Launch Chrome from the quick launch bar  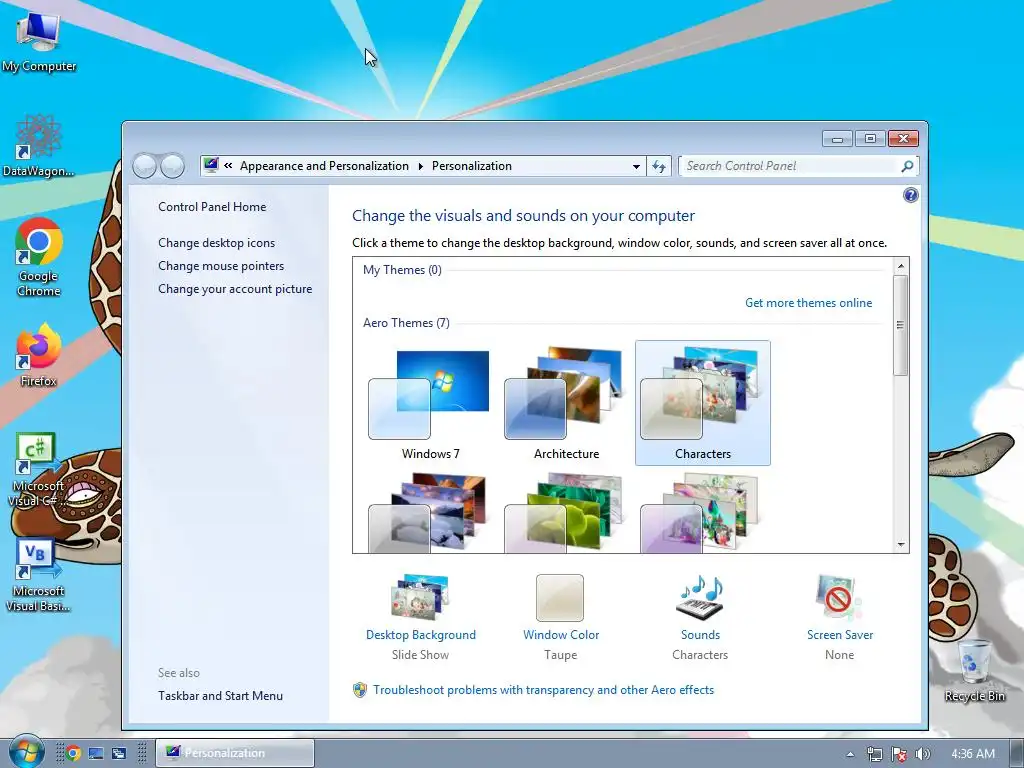[73, 753]
